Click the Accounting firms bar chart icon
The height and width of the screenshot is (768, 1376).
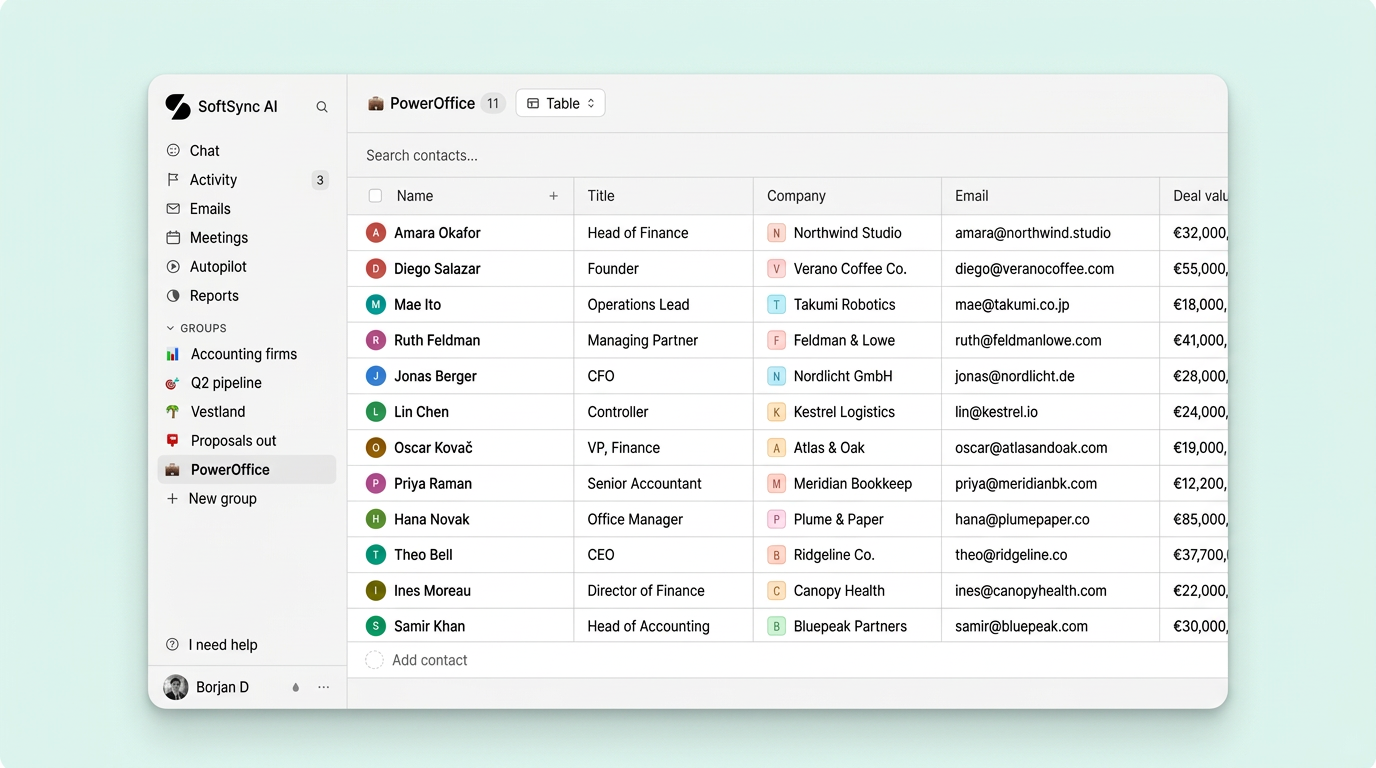173,354
